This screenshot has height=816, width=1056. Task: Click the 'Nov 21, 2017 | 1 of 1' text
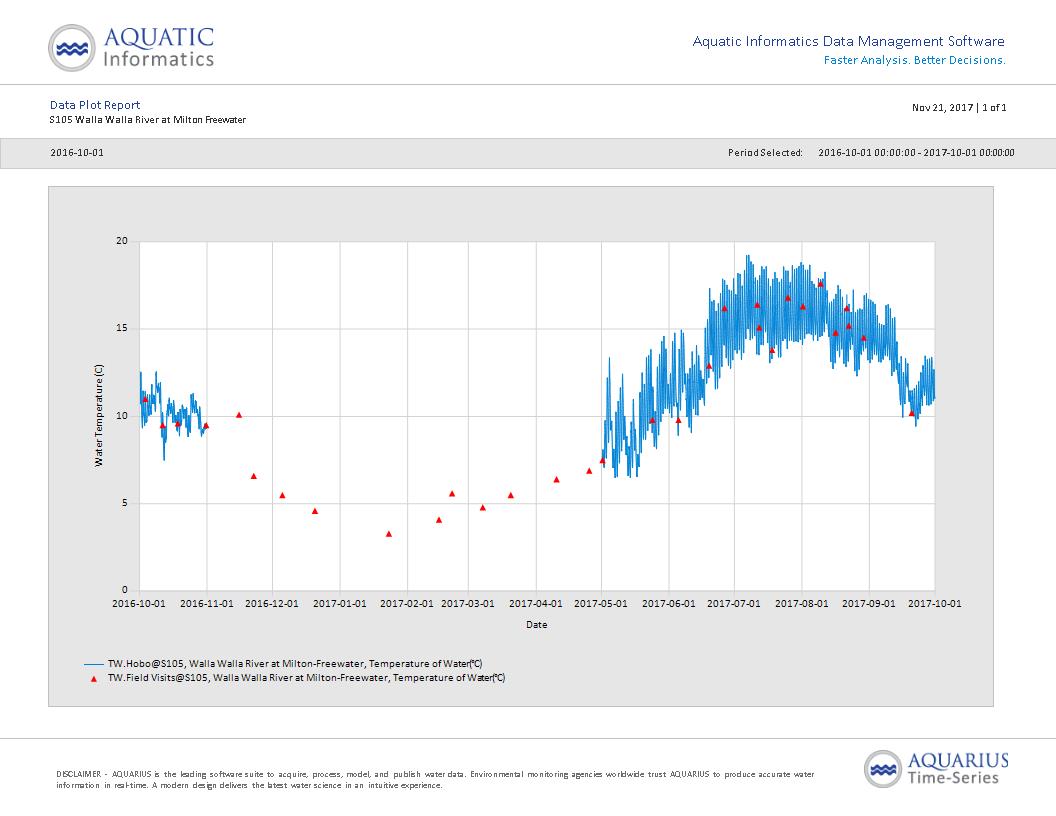pos(959,107)
